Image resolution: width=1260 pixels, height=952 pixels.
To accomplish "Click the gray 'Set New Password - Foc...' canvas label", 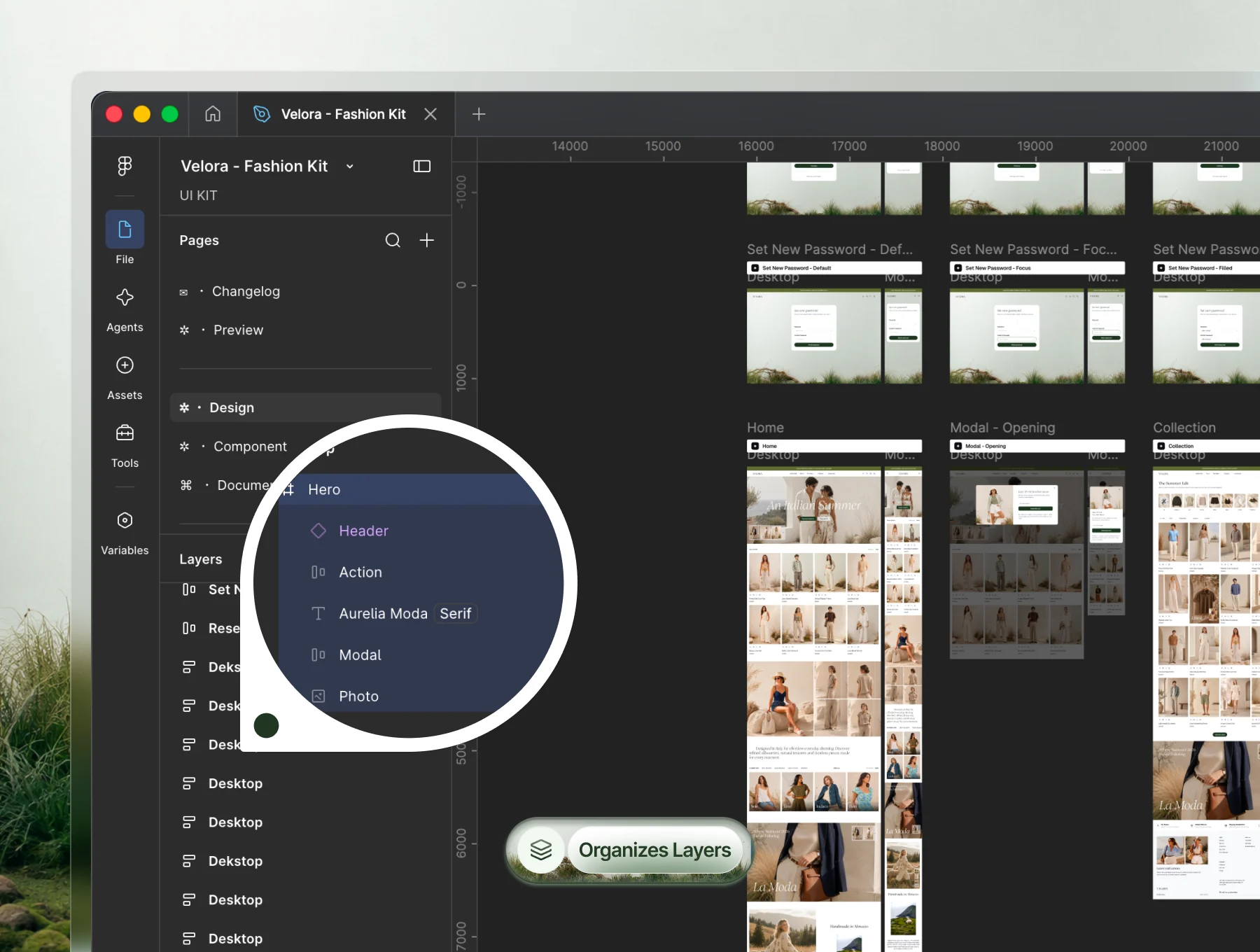I will click(x=1033, y=249).
